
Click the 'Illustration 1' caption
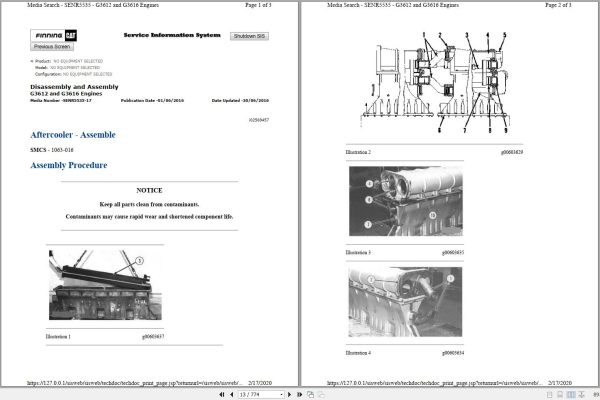click(x=58, y=337)
